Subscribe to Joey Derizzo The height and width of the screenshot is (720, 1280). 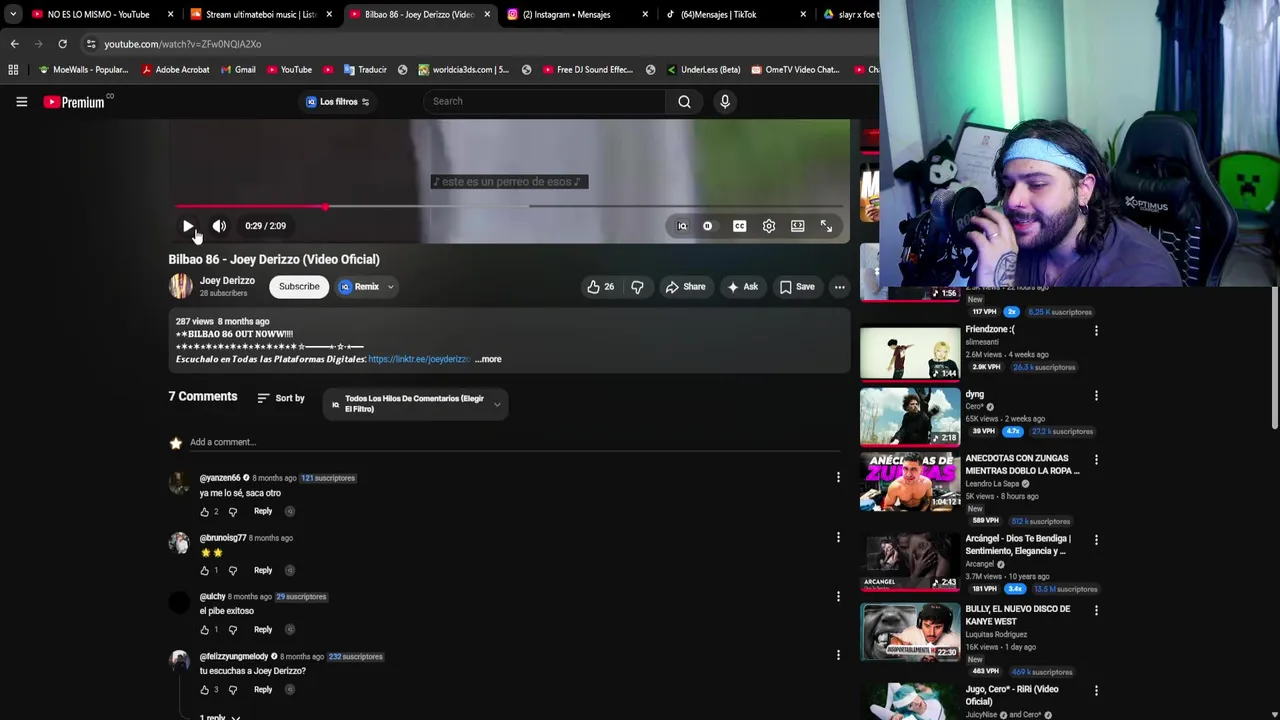tap(299, 287)
